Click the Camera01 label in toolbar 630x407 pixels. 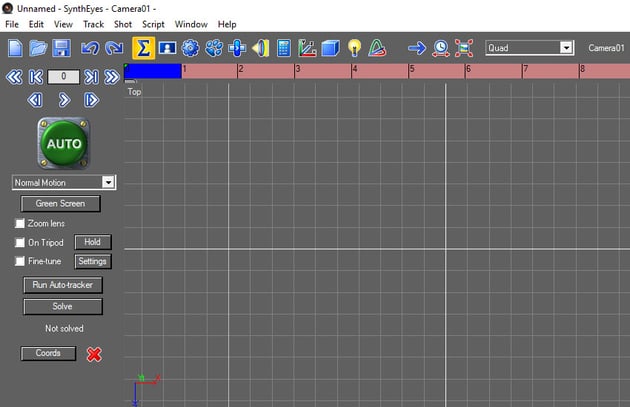[606, 48]
